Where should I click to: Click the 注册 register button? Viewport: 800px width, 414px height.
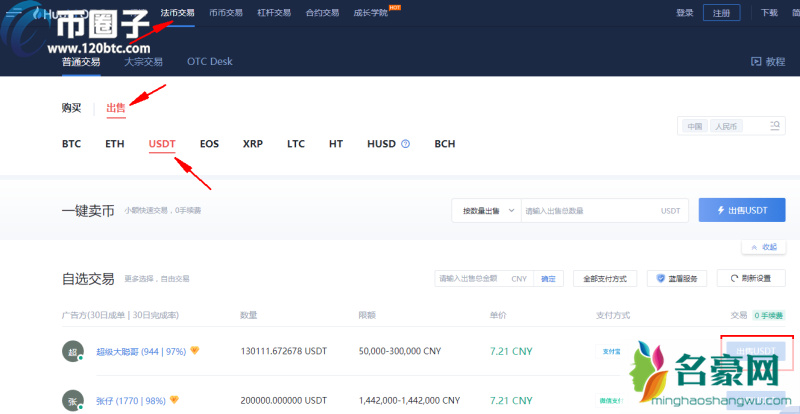click(x=721, y=13)
